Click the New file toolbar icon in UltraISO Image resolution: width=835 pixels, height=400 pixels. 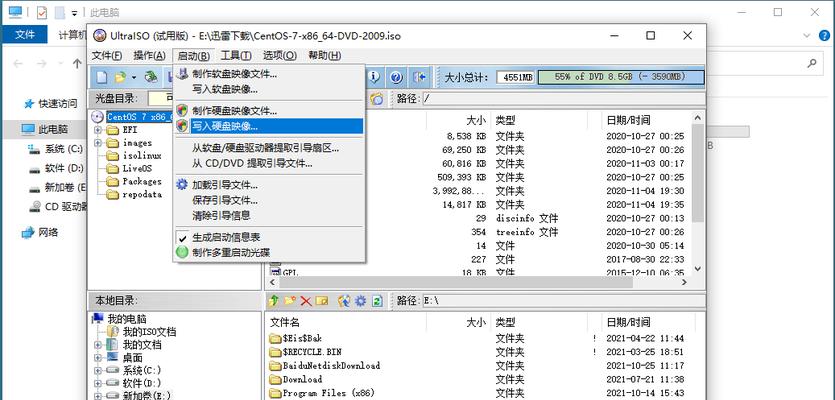(102, 77)
